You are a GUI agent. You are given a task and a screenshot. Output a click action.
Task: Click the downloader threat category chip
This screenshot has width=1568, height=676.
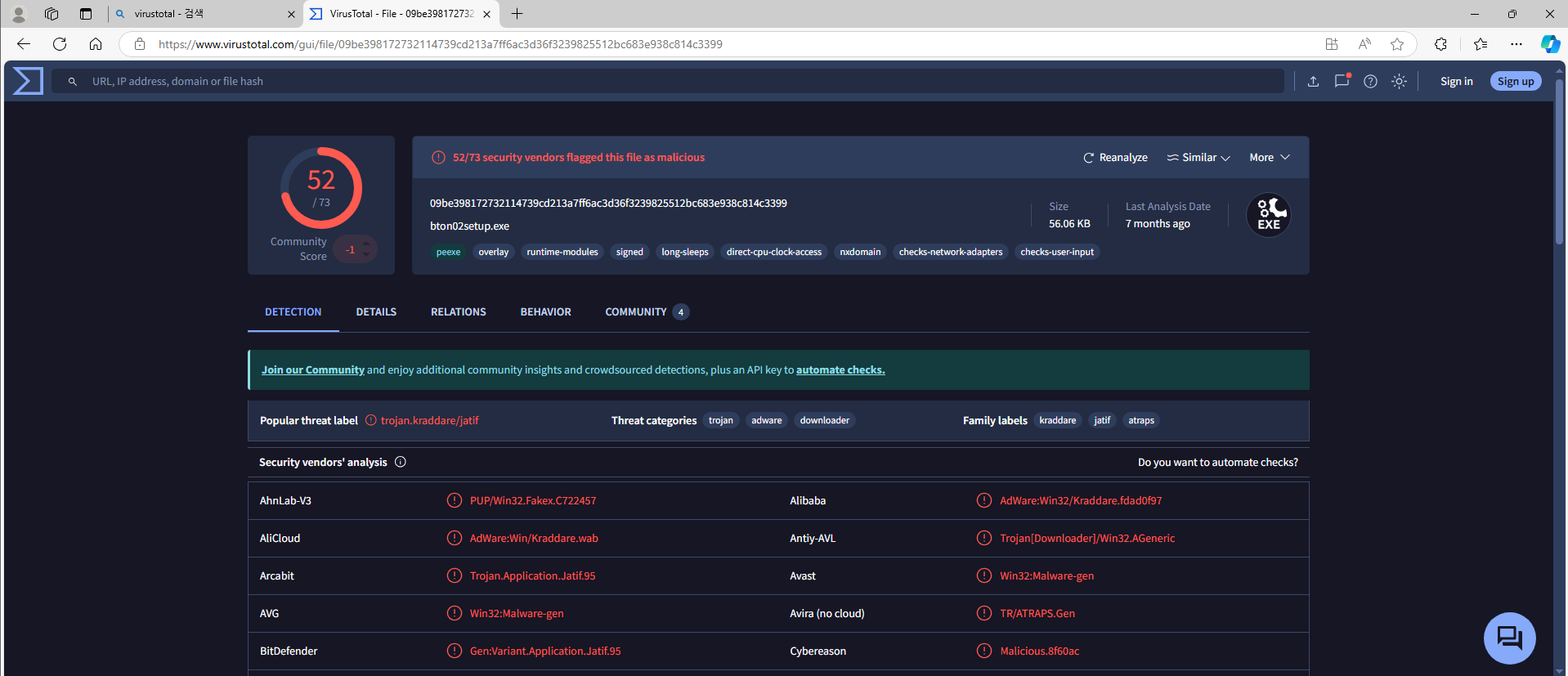825,420
